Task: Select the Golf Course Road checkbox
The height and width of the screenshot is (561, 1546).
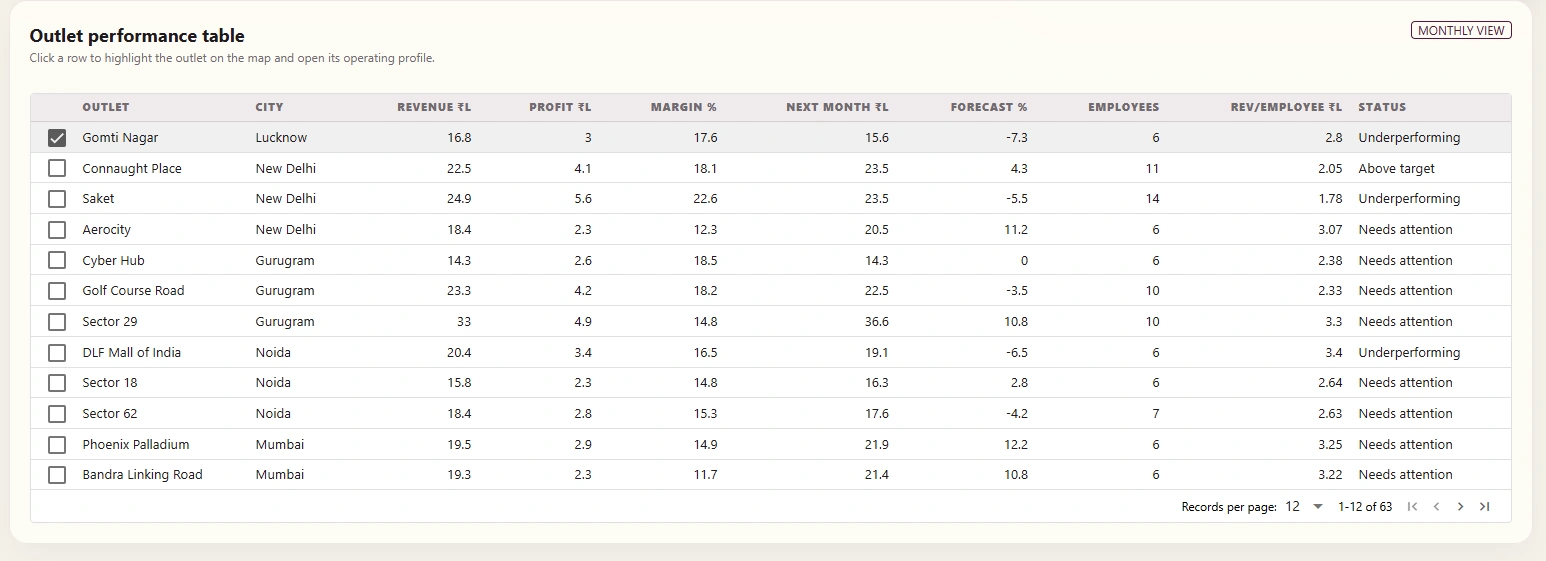Action: (x=57, y=291)
